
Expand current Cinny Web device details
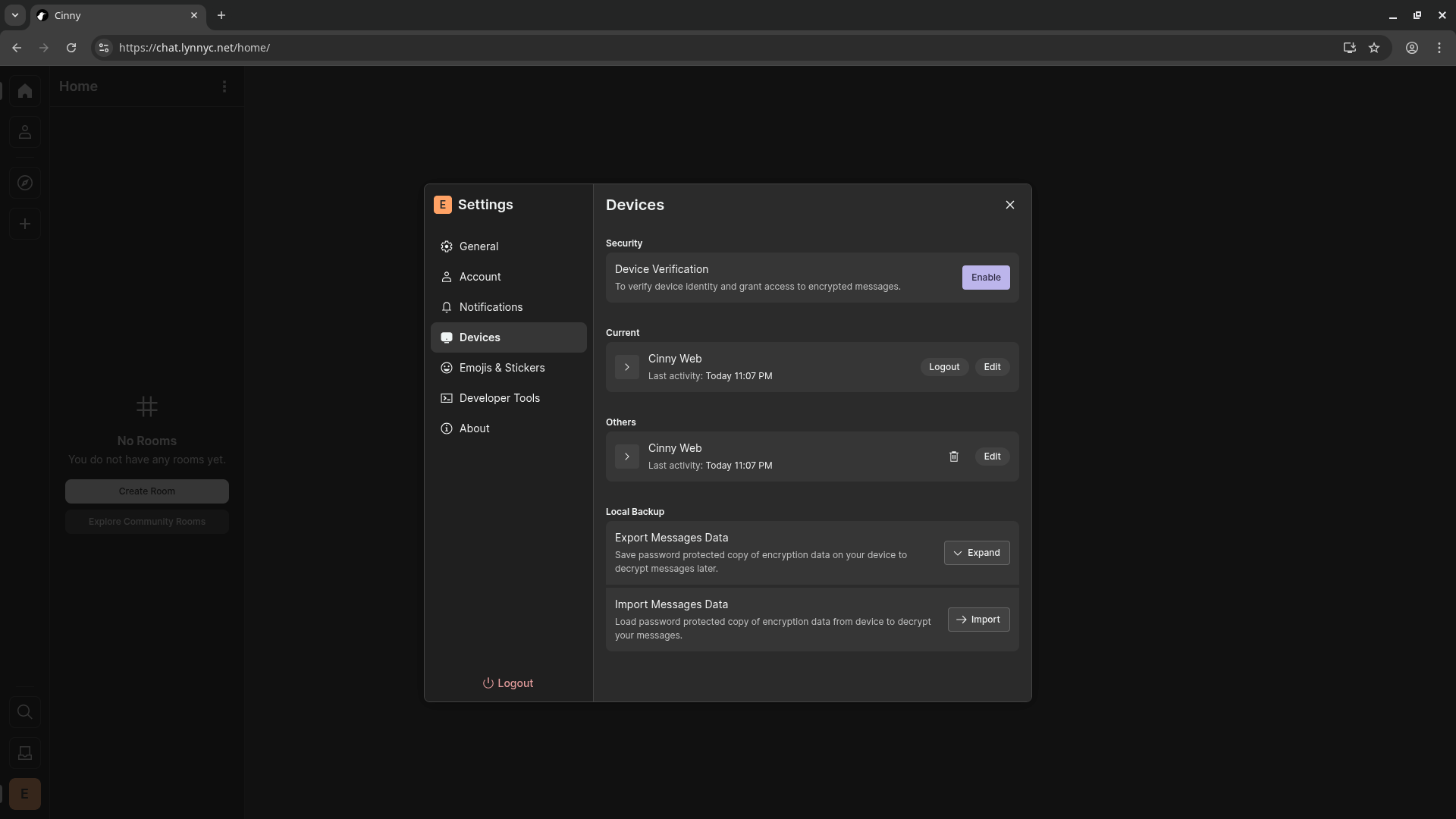627,367
